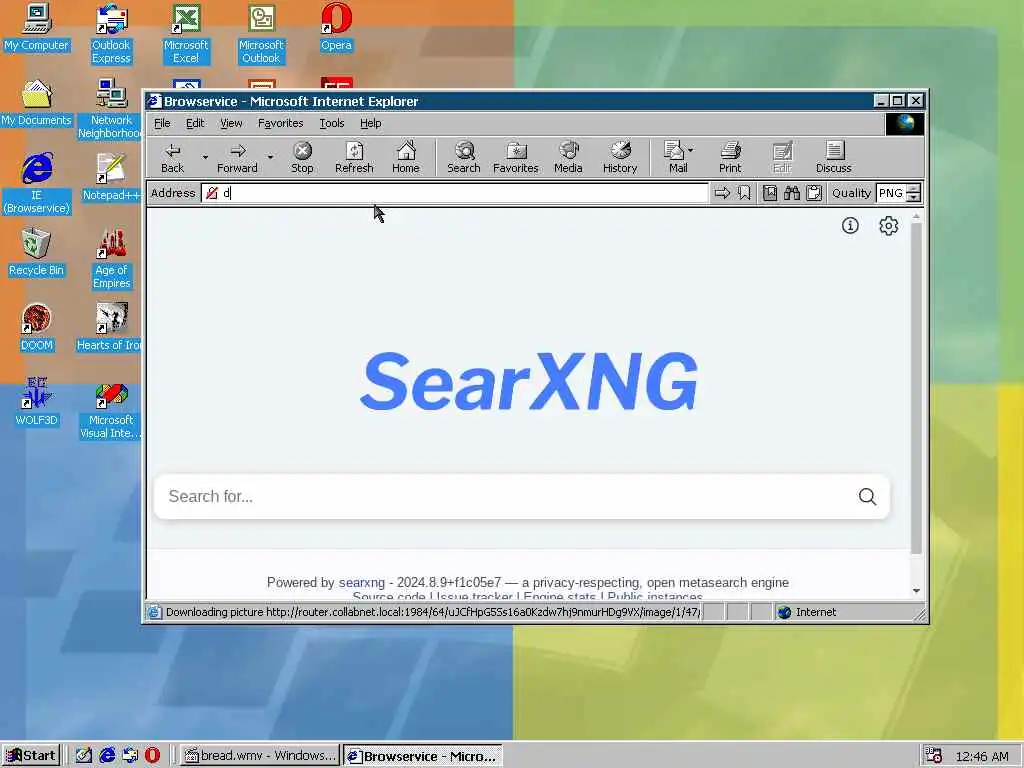The width and height of the screenshot is (1024, 768).
Task: Open the Favorites menu
Action: [x=280, y=123]
